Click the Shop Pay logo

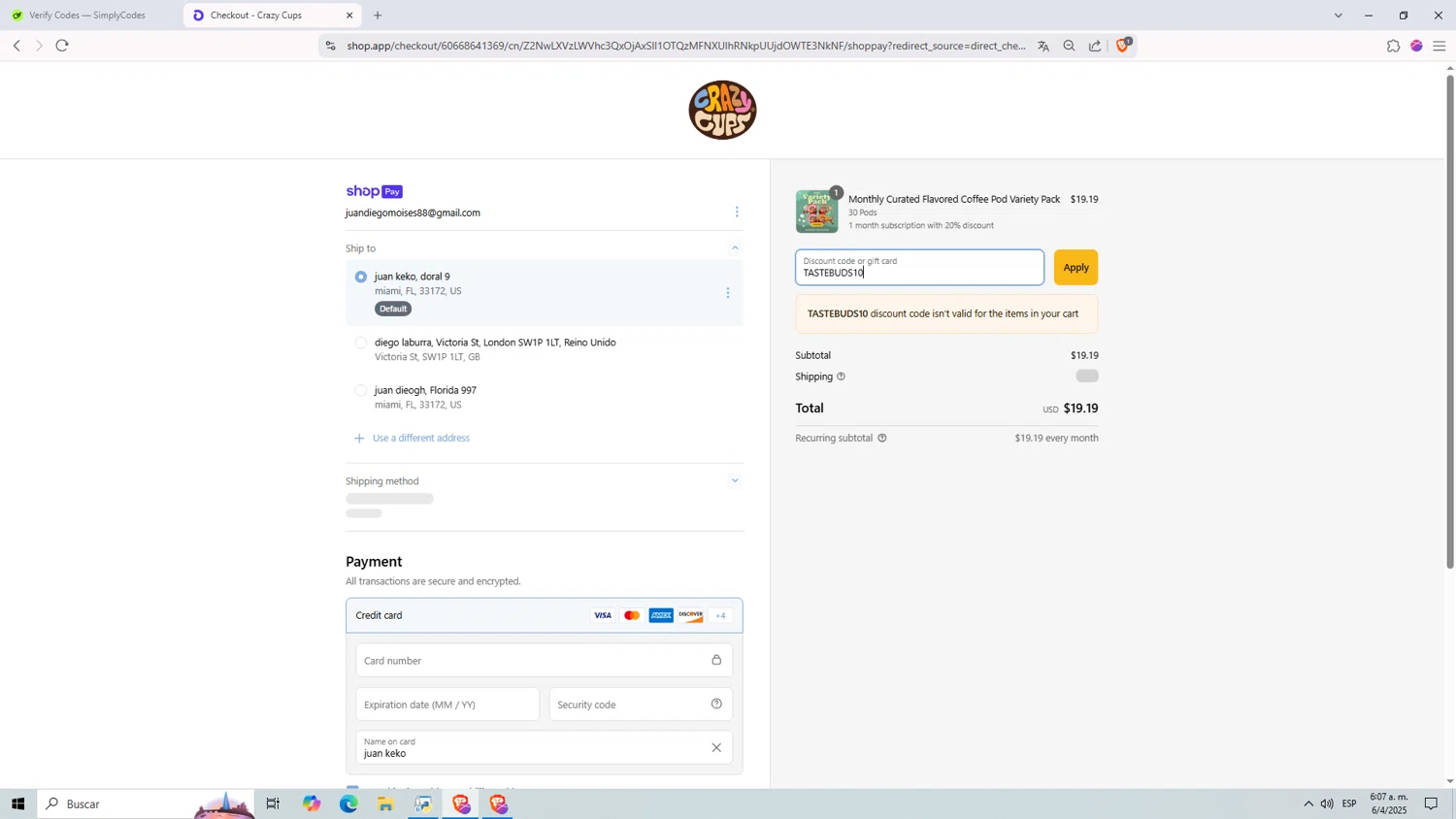coord(374,191)
